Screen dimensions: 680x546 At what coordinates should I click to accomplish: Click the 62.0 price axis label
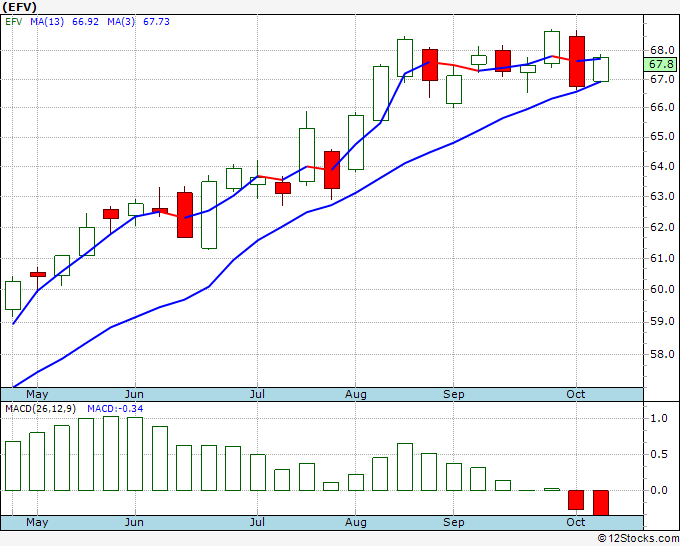662,227
